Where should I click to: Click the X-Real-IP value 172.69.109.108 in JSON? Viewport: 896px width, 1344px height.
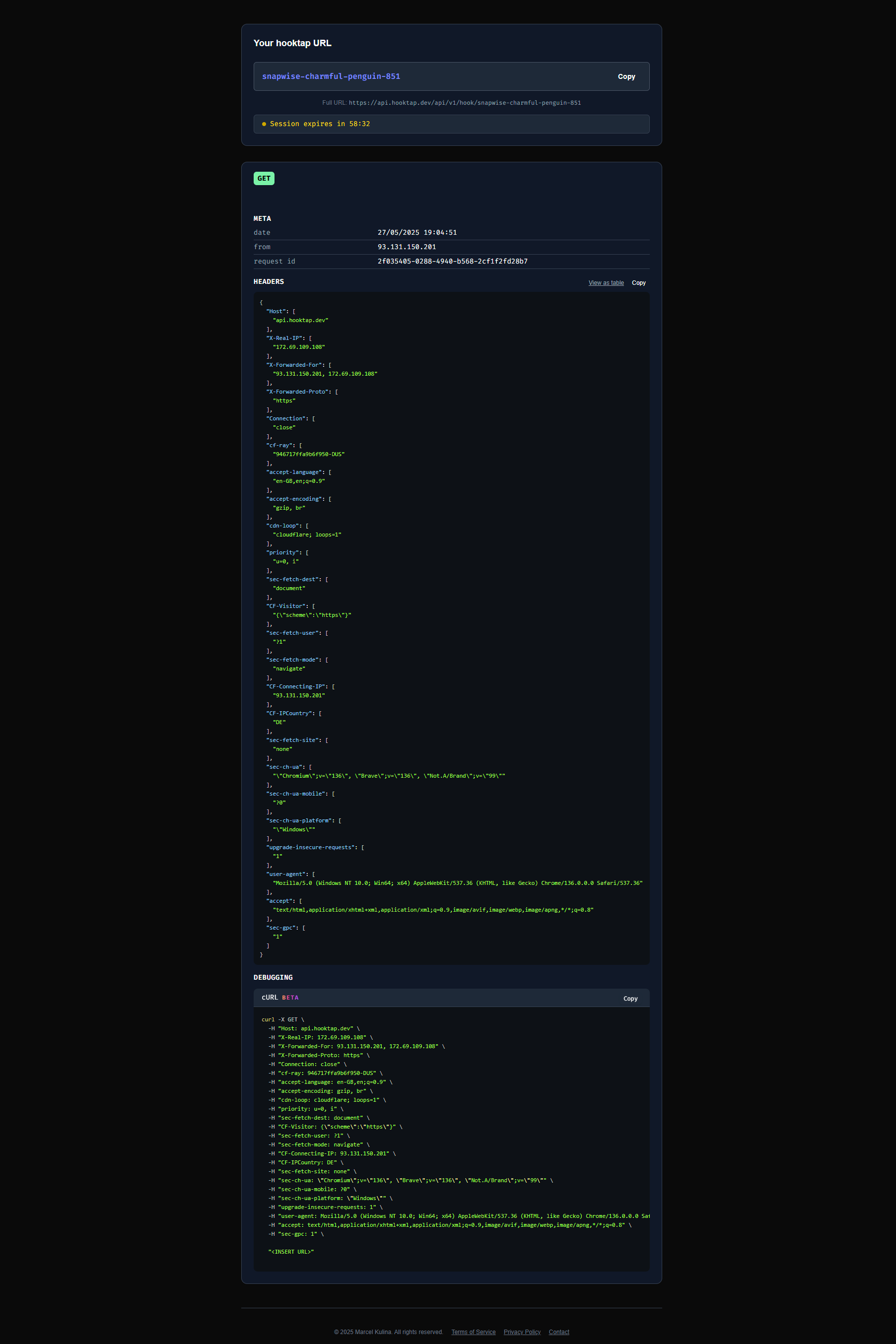point(299,347)
